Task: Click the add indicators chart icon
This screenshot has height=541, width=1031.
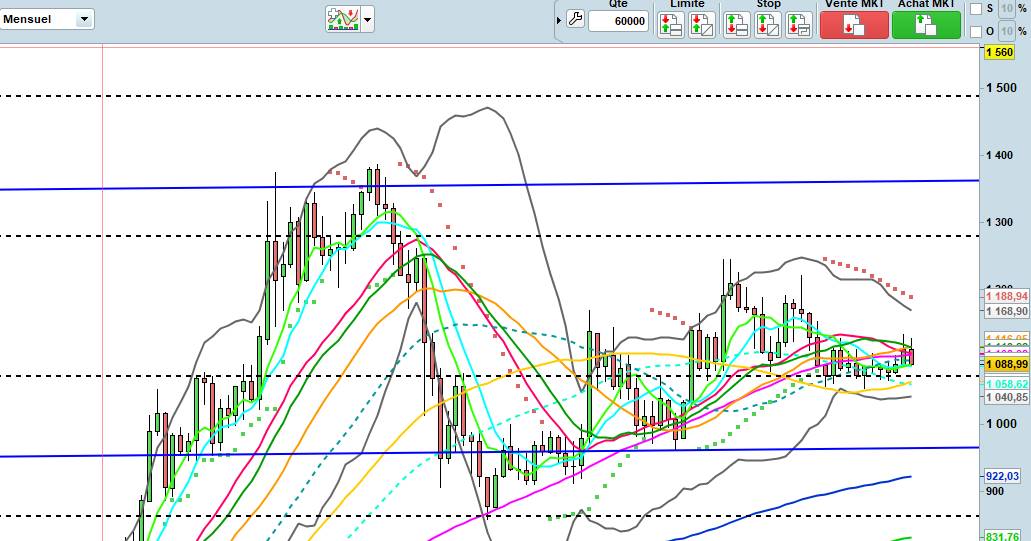Action: click(343, 18)
